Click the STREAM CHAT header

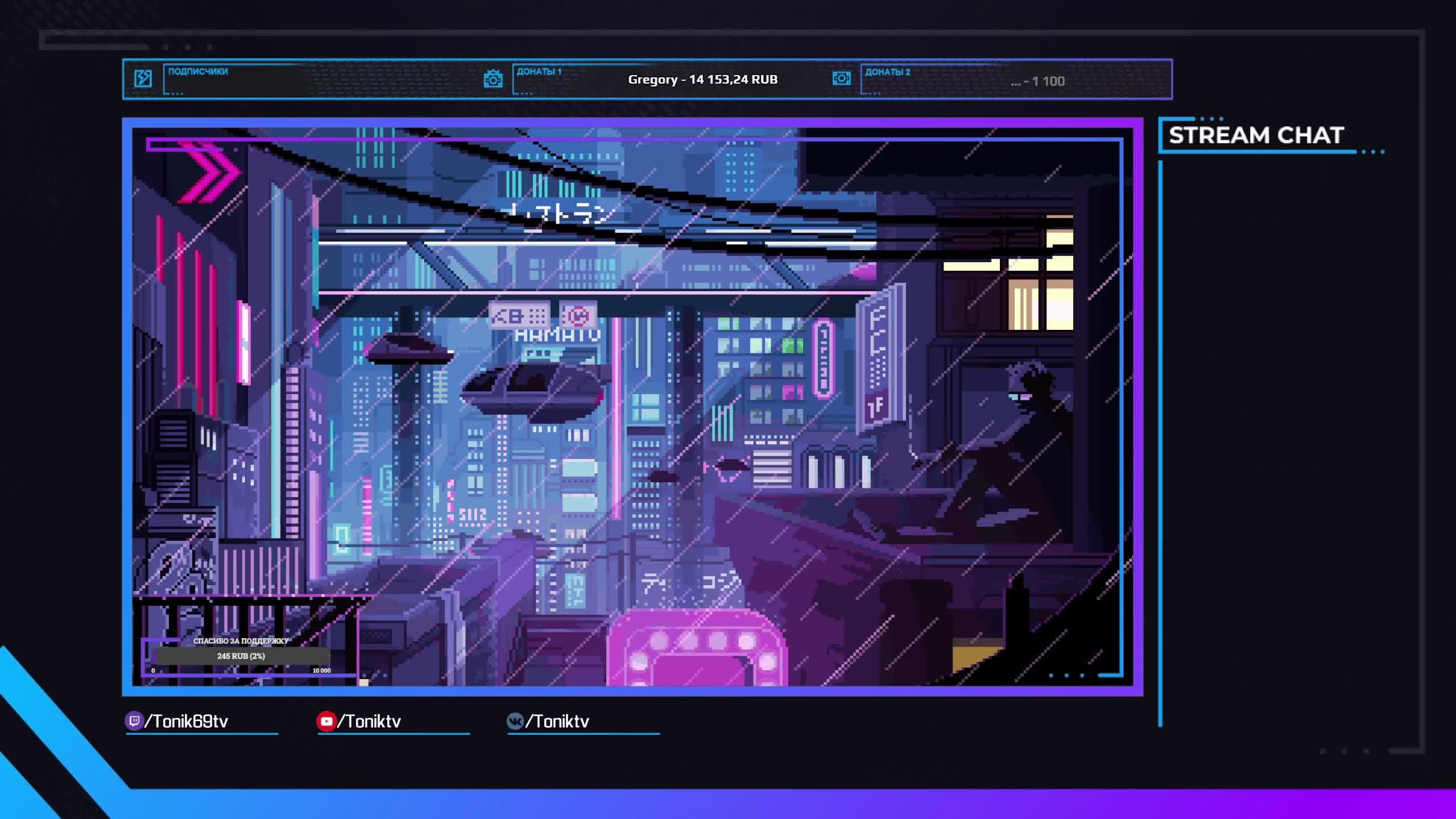click(1256, 135)
